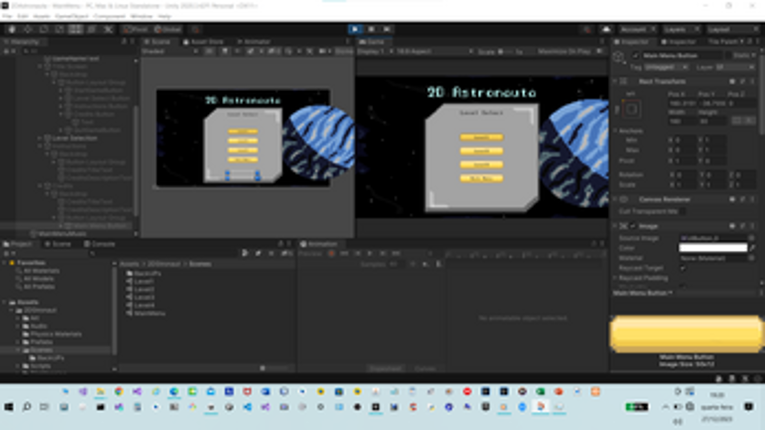Click the Pos X input field

(681, 103)
